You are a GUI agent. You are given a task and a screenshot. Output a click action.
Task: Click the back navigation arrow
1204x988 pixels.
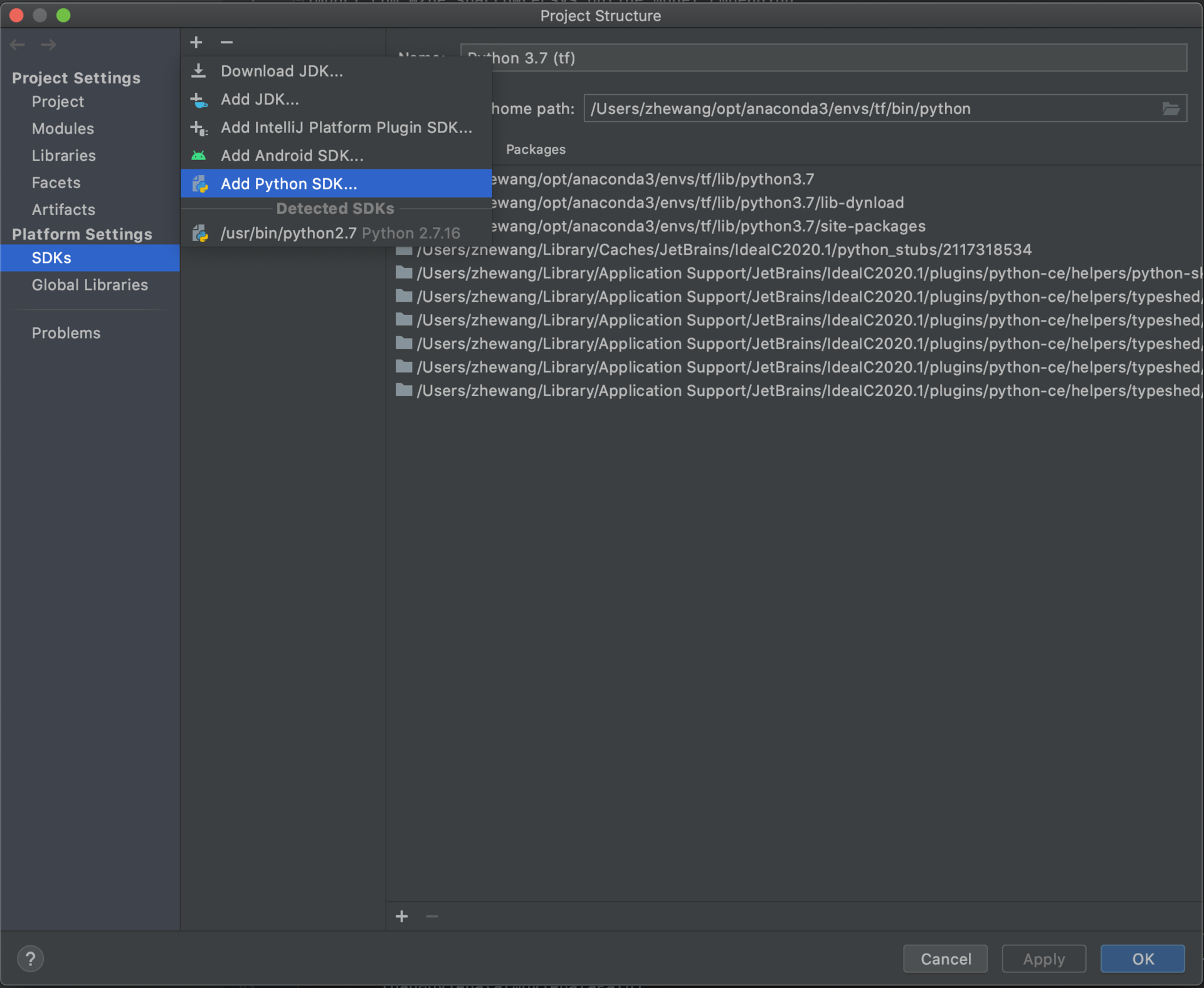(x=18, y=45)
